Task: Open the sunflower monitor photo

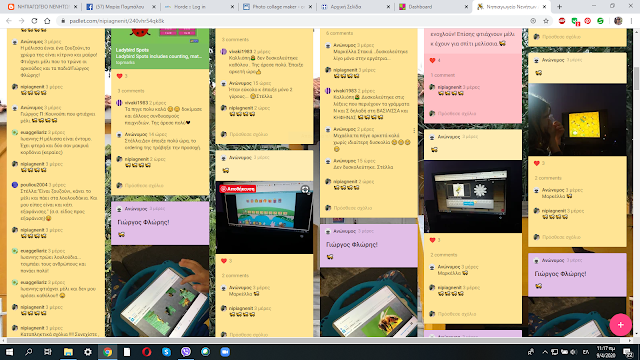Action: pyautogui.click(x=473, y=197)
